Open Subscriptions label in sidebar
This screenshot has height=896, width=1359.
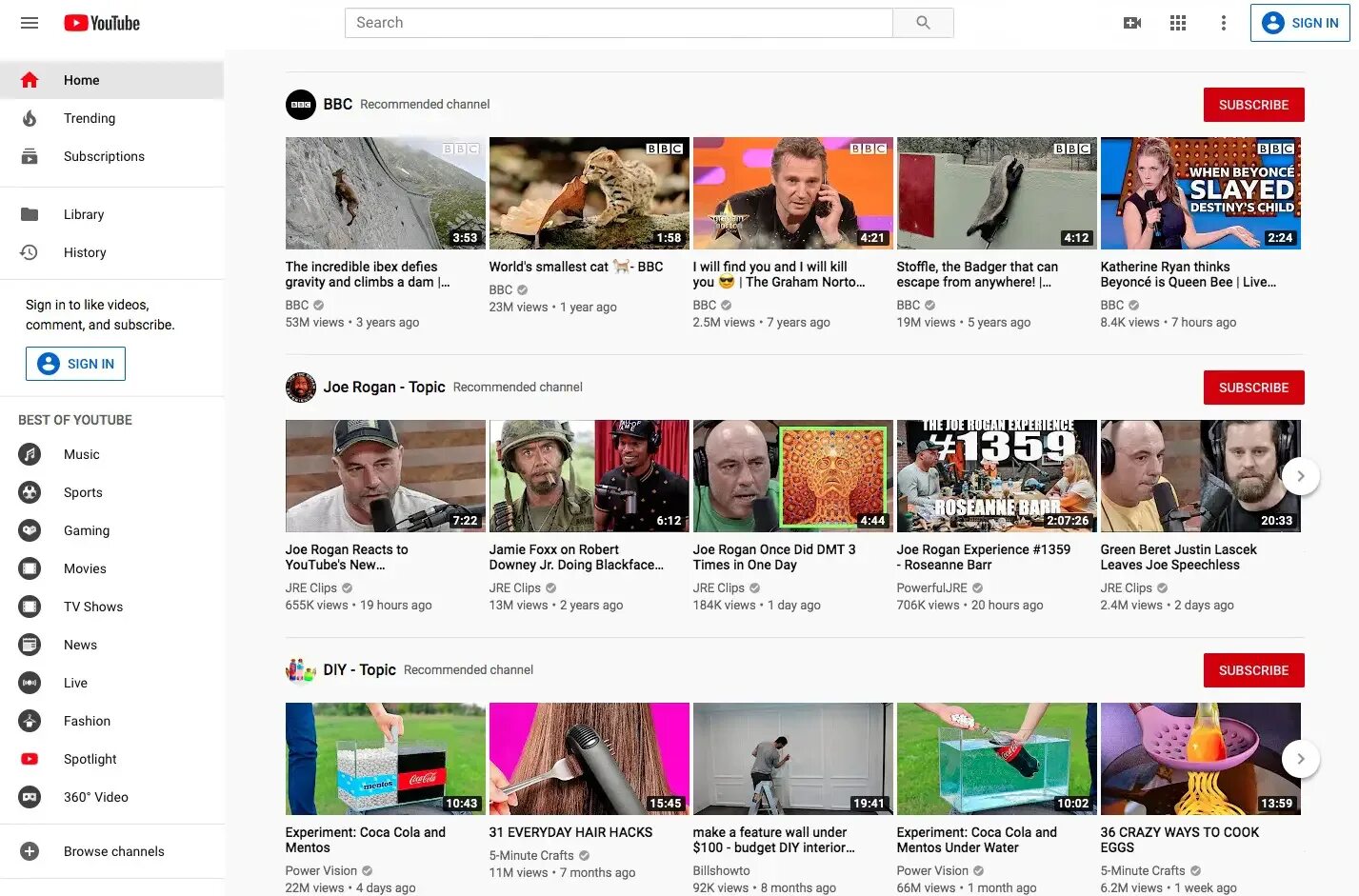pos(104,156)
